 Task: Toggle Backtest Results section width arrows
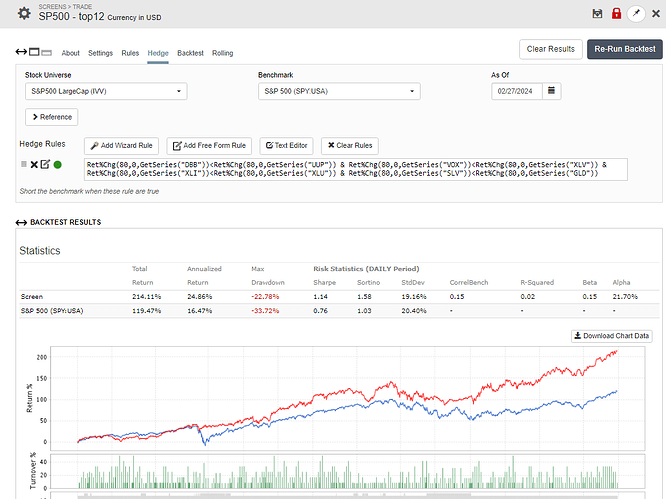[x=21, y=221]
